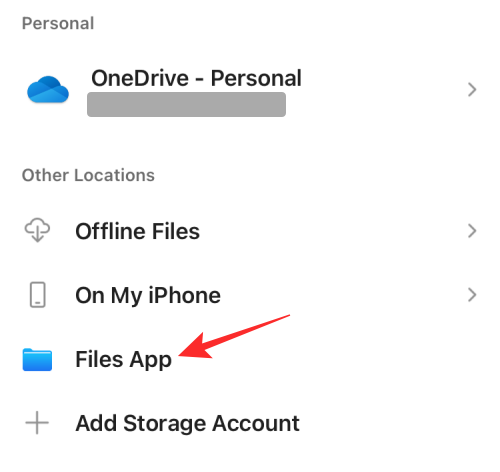Click the Personal section header
The image size is (500, 472).
(58, 23)
